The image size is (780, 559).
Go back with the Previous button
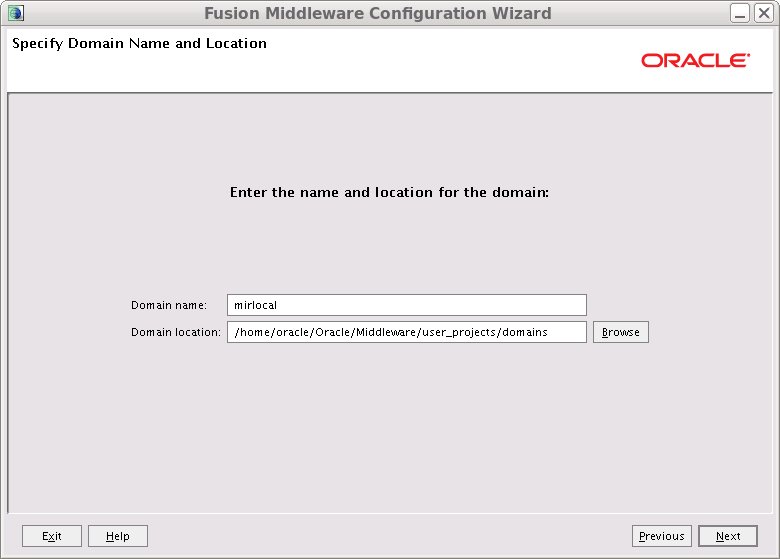pyautogui.click(x=661, y=536)
